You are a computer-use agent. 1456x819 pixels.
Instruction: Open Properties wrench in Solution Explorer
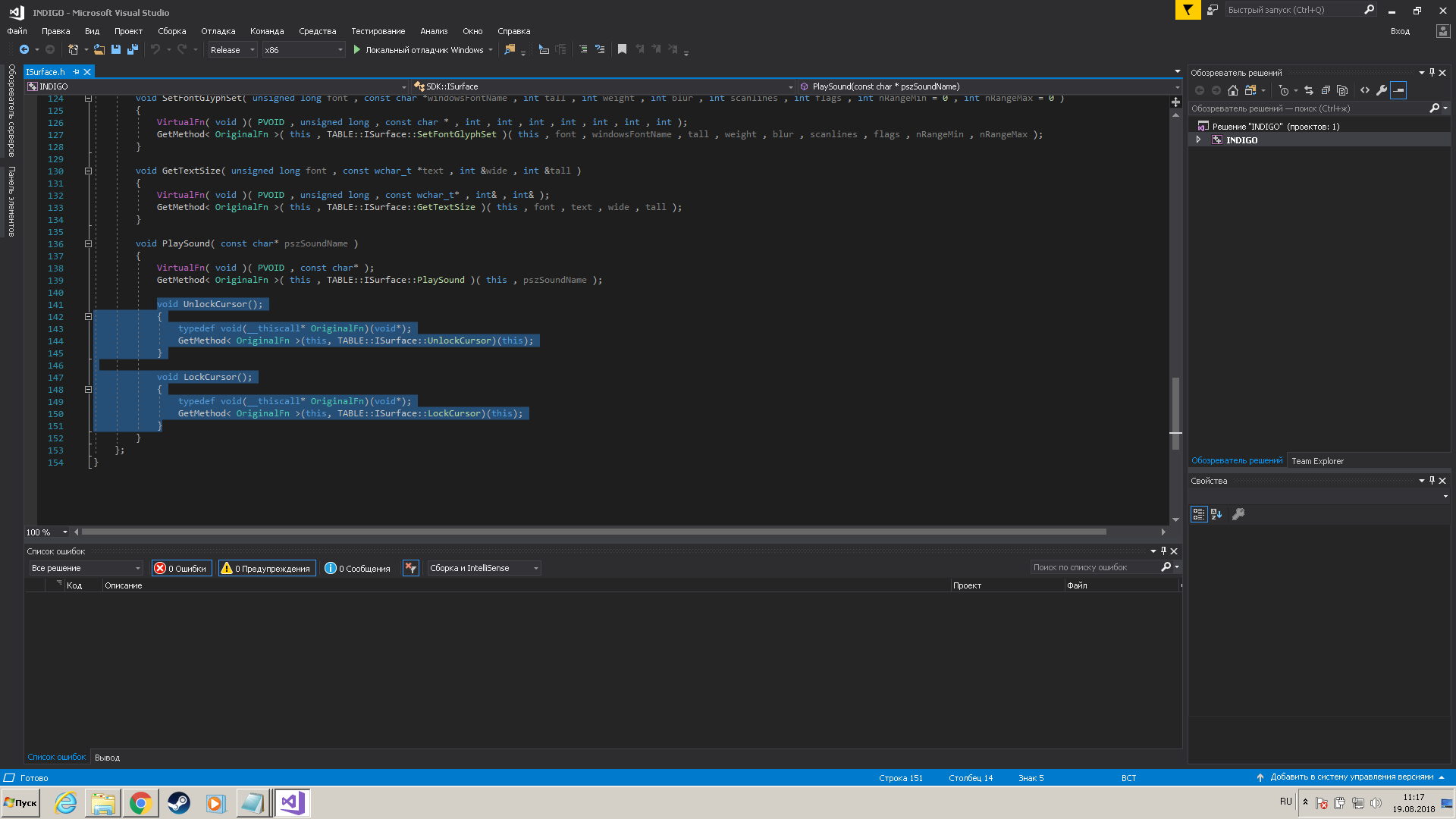[1382, 90]
